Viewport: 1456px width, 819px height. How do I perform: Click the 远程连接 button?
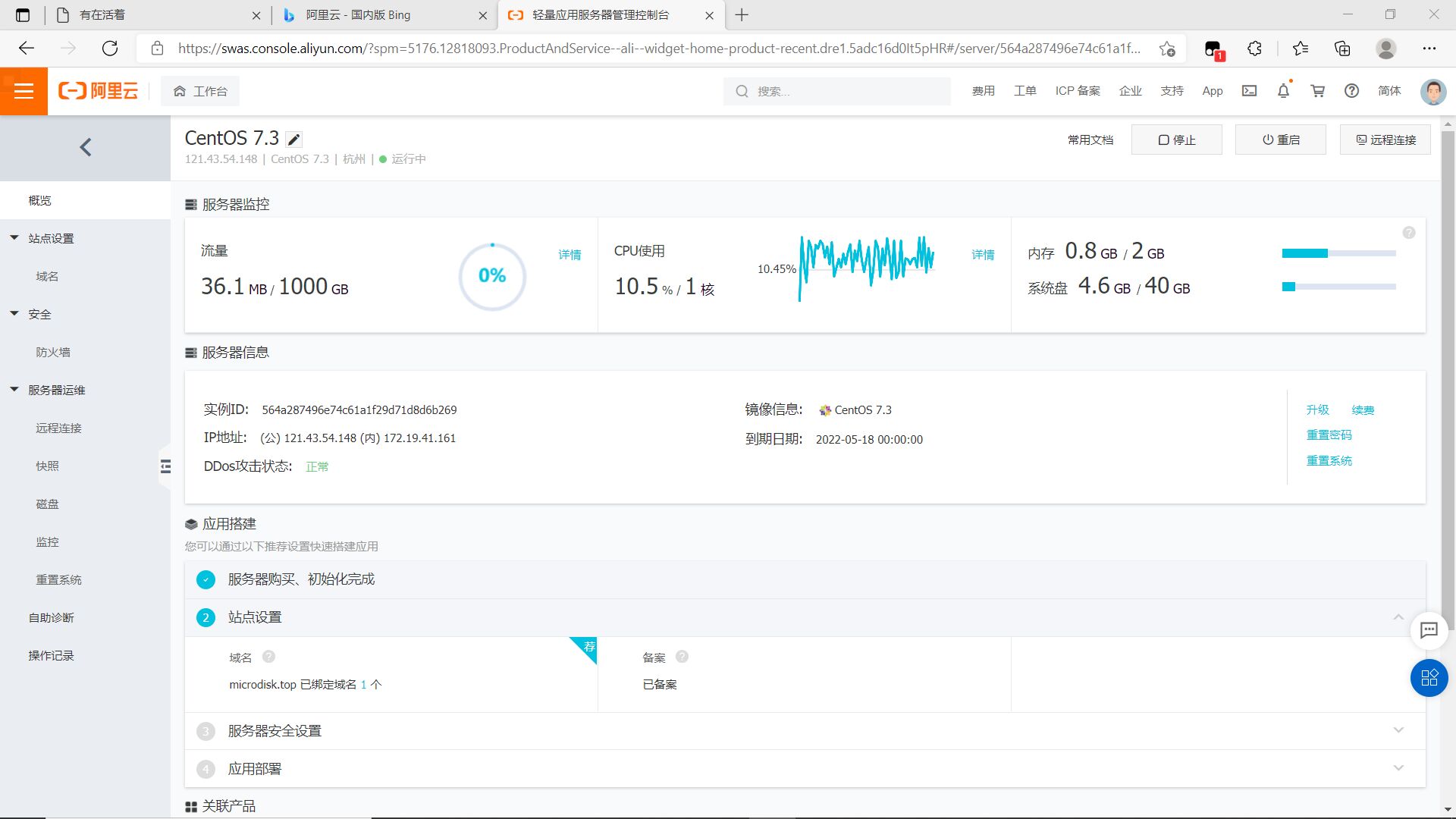pyautogui.click(x=1385, y=140)
